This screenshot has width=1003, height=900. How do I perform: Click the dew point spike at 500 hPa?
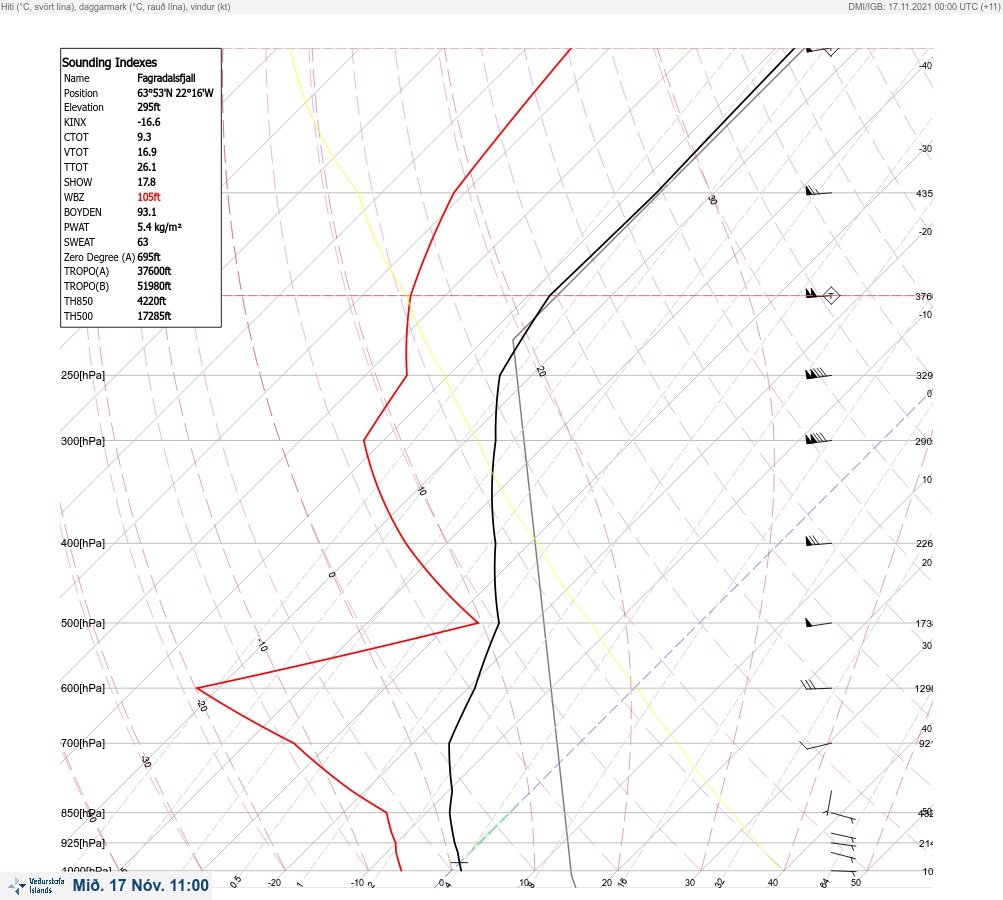478,622
